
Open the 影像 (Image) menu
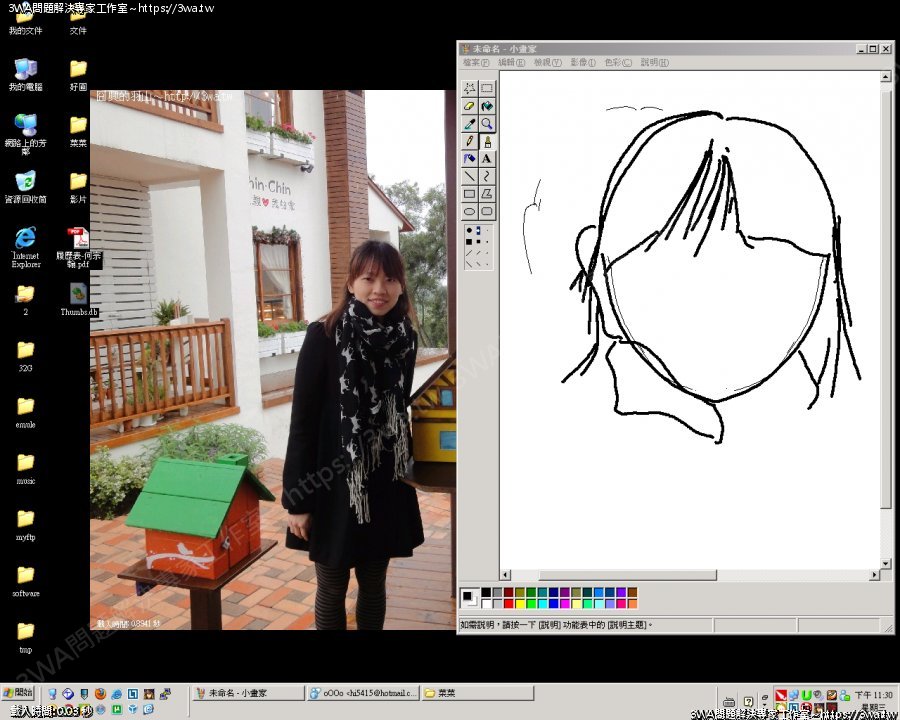pos(582,62)
